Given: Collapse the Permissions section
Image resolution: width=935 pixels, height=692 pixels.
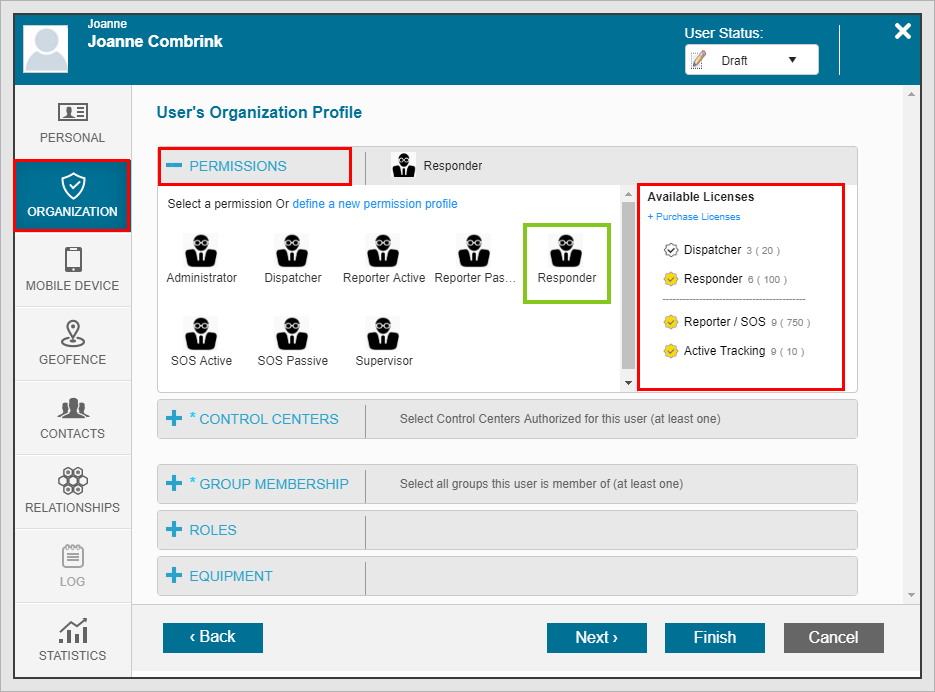Looking at the screenshot, I should pyautogui.click(x=174, y=166).
